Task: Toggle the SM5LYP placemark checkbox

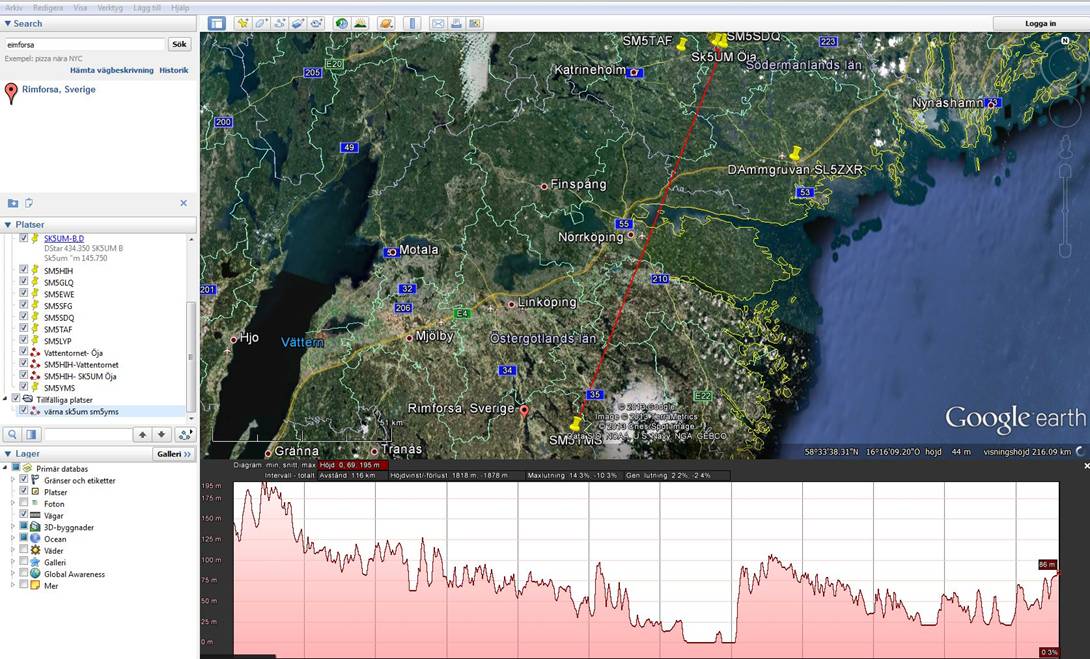Action: click(x=24, y=340)
